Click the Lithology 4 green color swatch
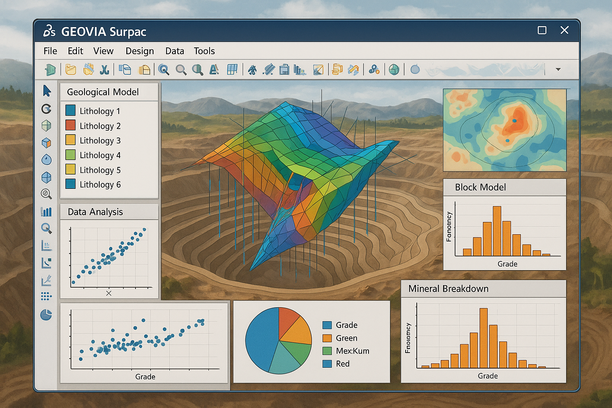 (x=70, y=156)
